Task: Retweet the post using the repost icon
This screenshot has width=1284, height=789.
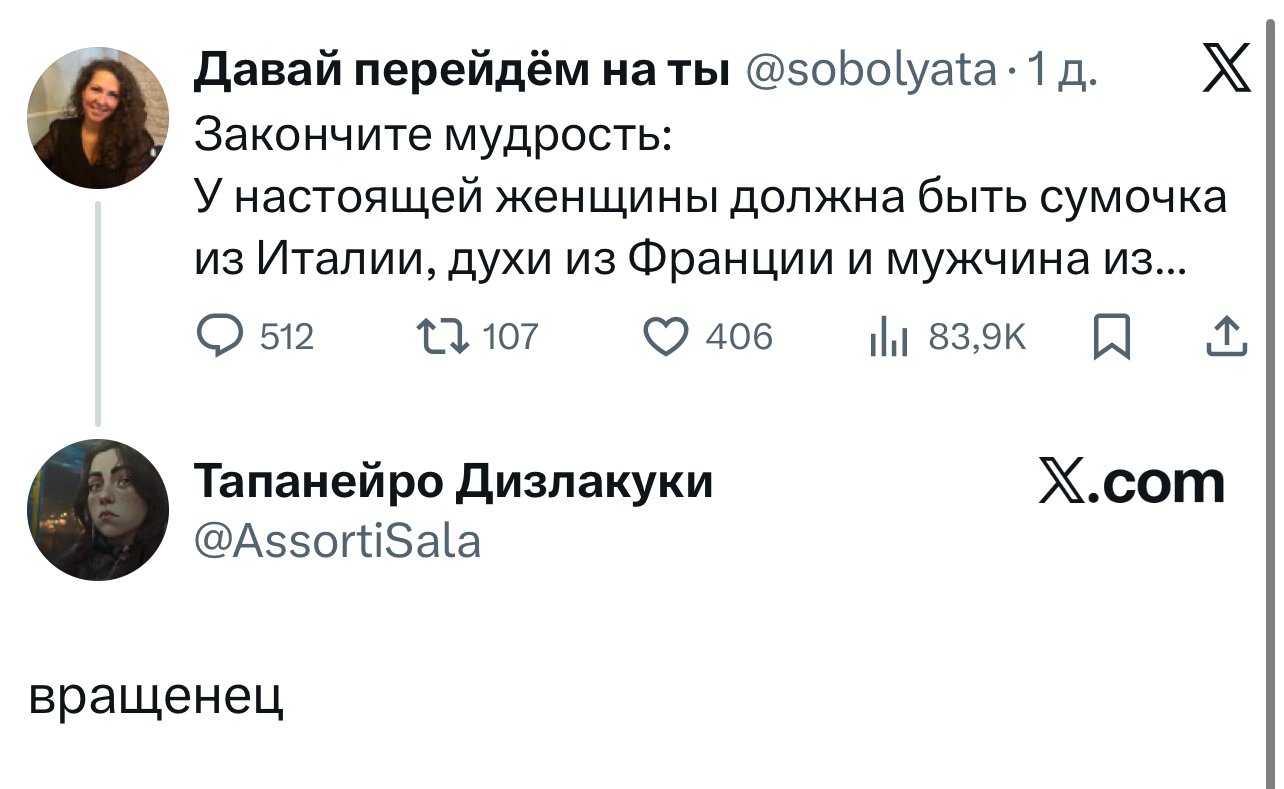Action: pyautogui.click(x=445, y=338)
